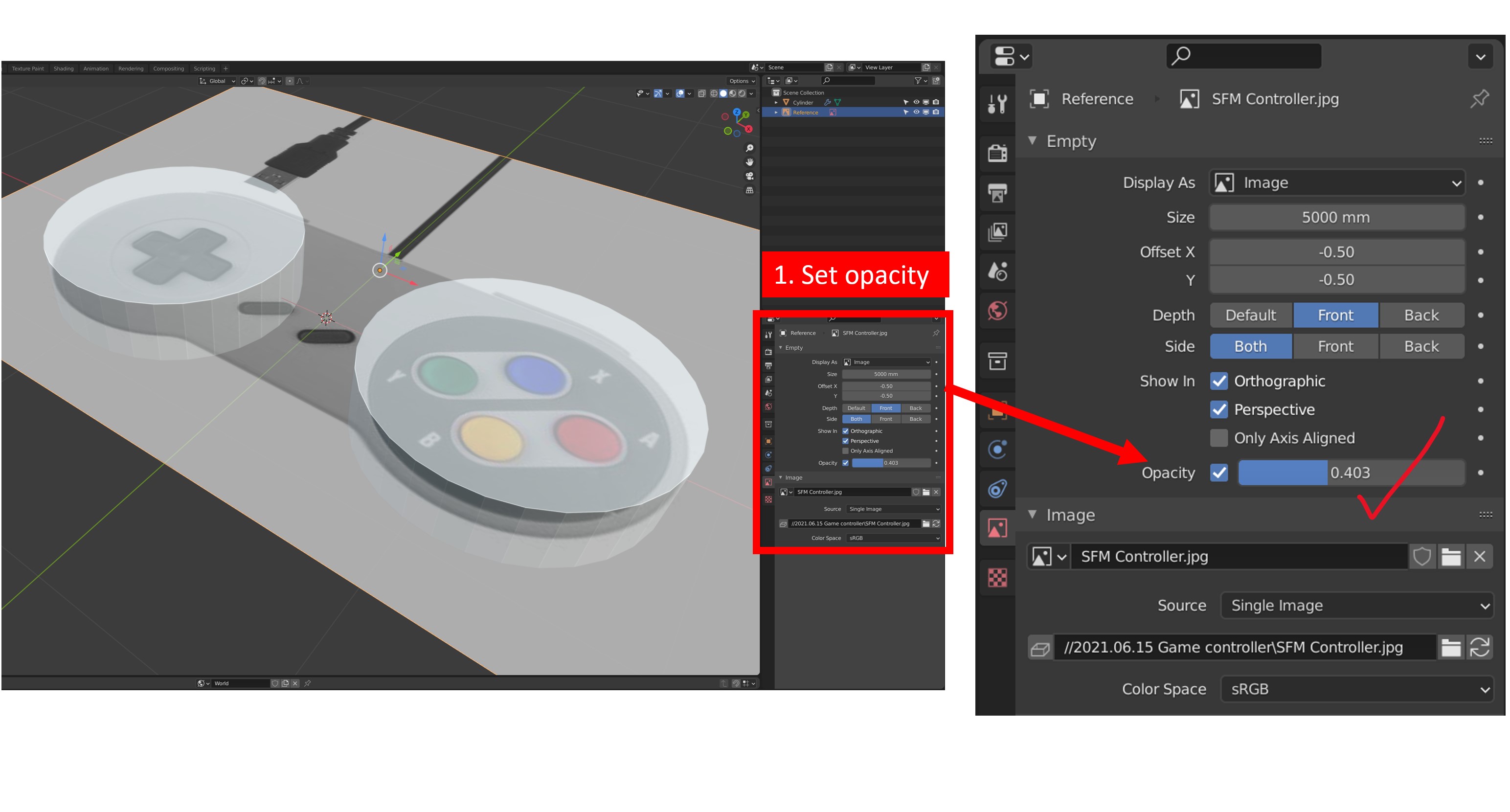Open Render Properties in the Properties editor
The width and height of the screenshot is (1510, 812).
997,153
